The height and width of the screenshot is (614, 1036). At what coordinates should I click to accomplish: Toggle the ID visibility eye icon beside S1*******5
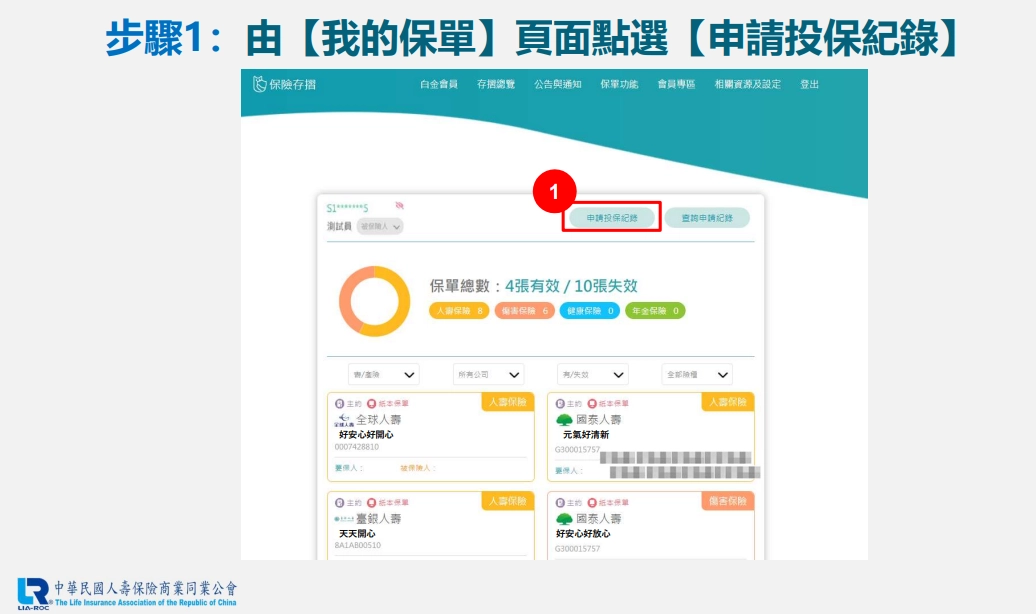(x=400, y=206)
